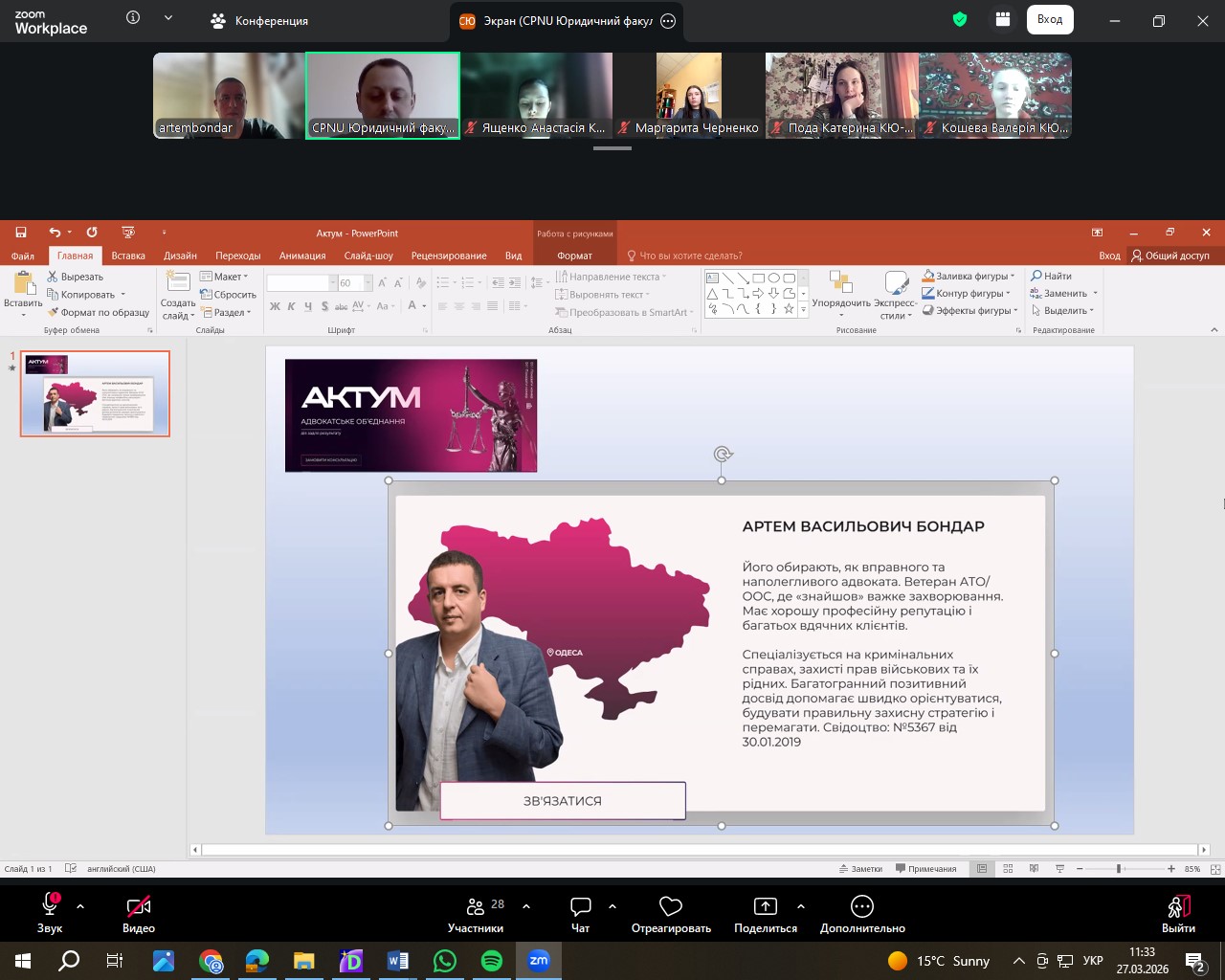Click the PowerPoint save icon

coord(21,233)
